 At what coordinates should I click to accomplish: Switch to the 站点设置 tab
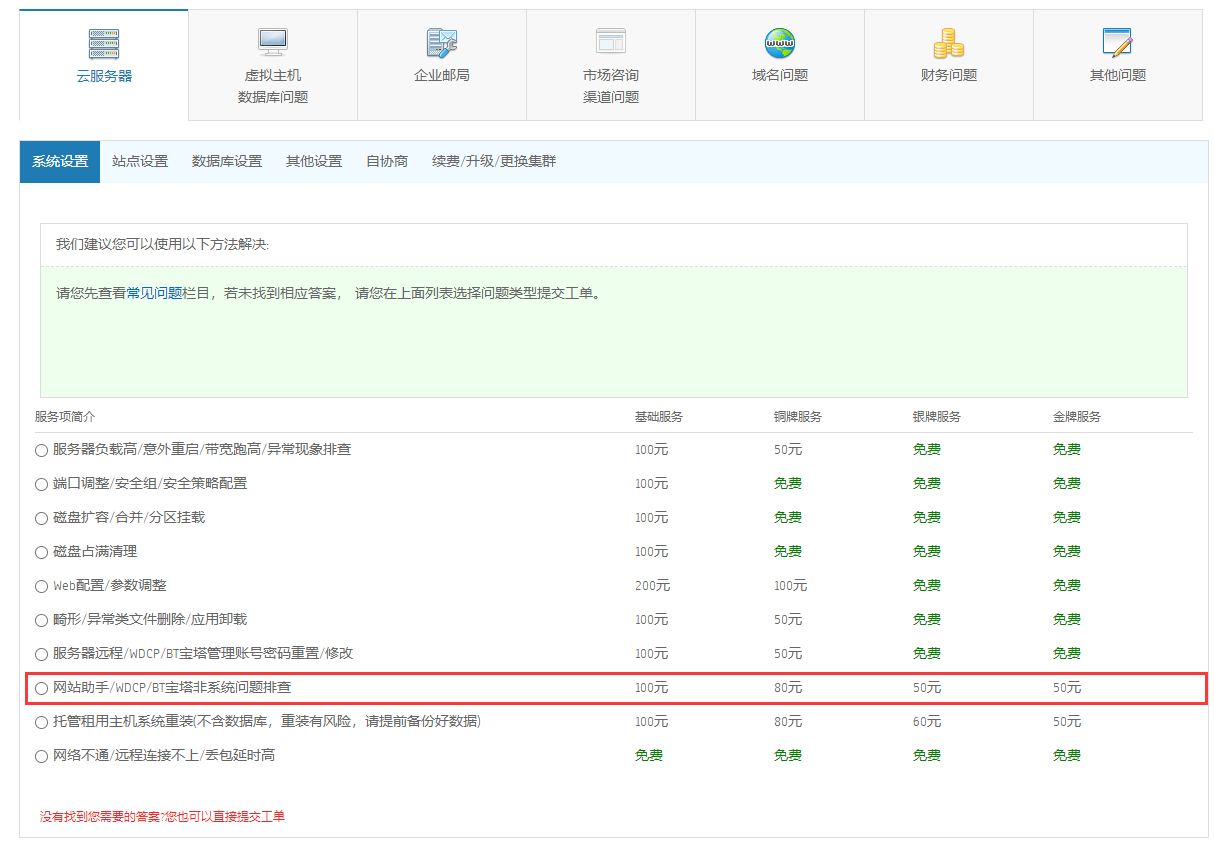click(140, 162)
